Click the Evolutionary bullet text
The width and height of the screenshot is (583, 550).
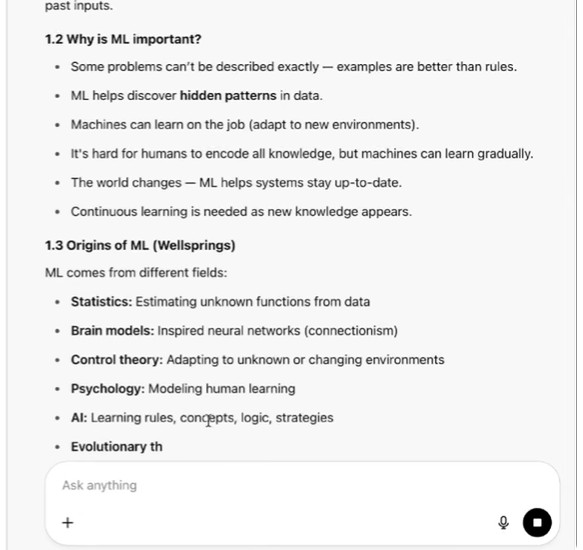point(117,447)
